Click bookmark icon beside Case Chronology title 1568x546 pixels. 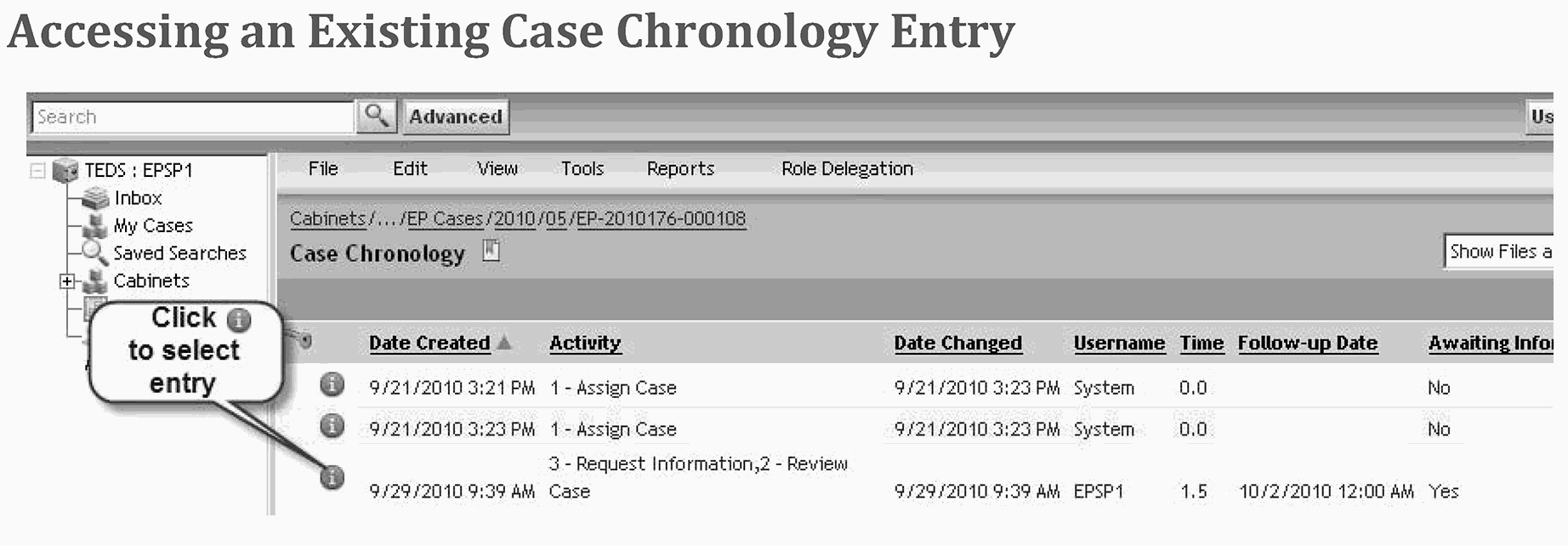pos(491,251)
